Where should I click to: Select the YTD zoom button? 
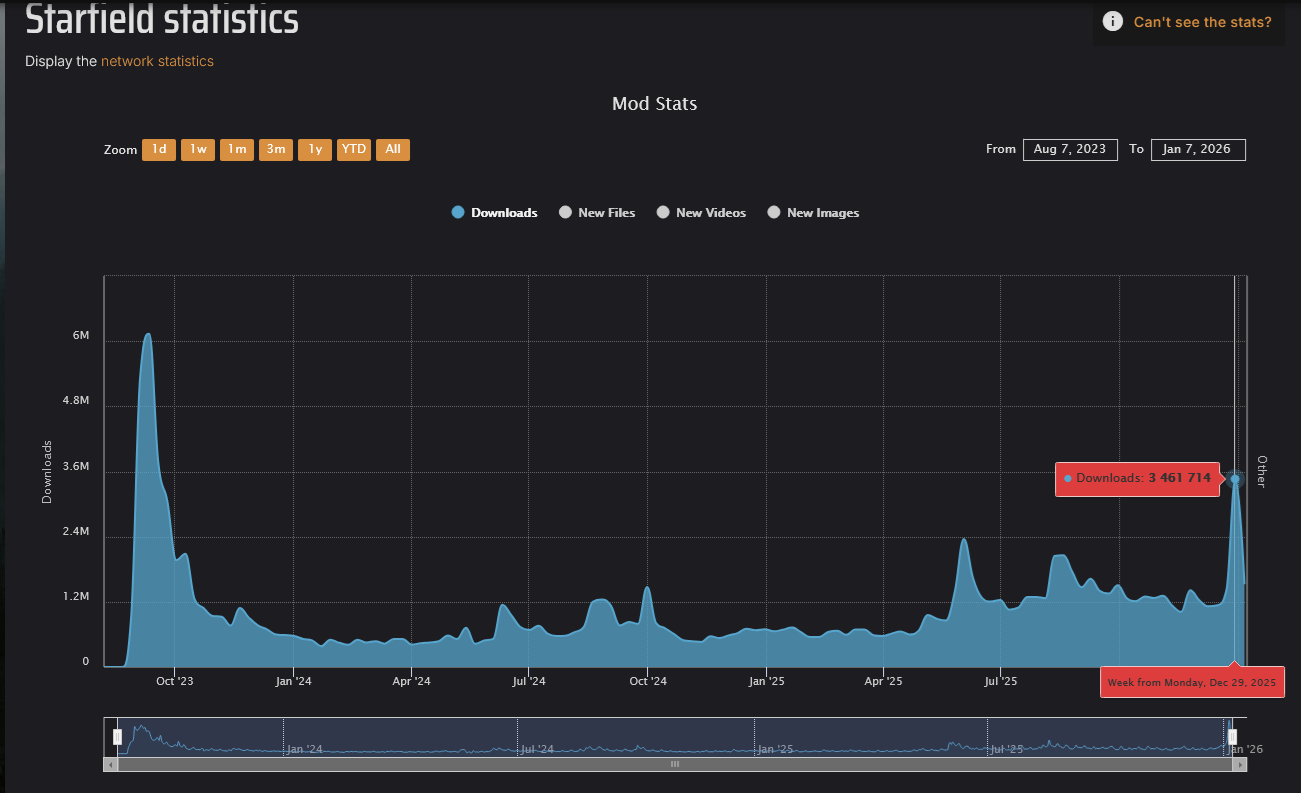[x=354, y=150]
